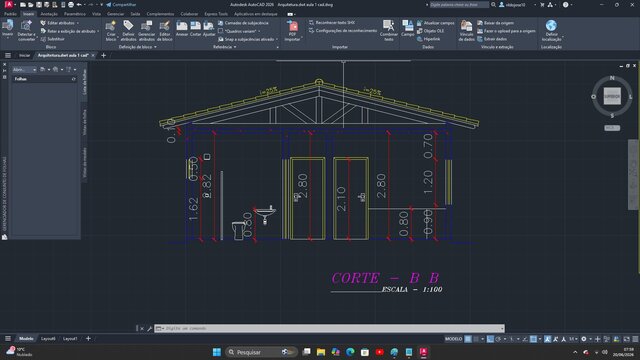Viewport: 640px width, 360px height.
Task: Open the AutoCAD application menu logo
Action: tap(8, 4)
